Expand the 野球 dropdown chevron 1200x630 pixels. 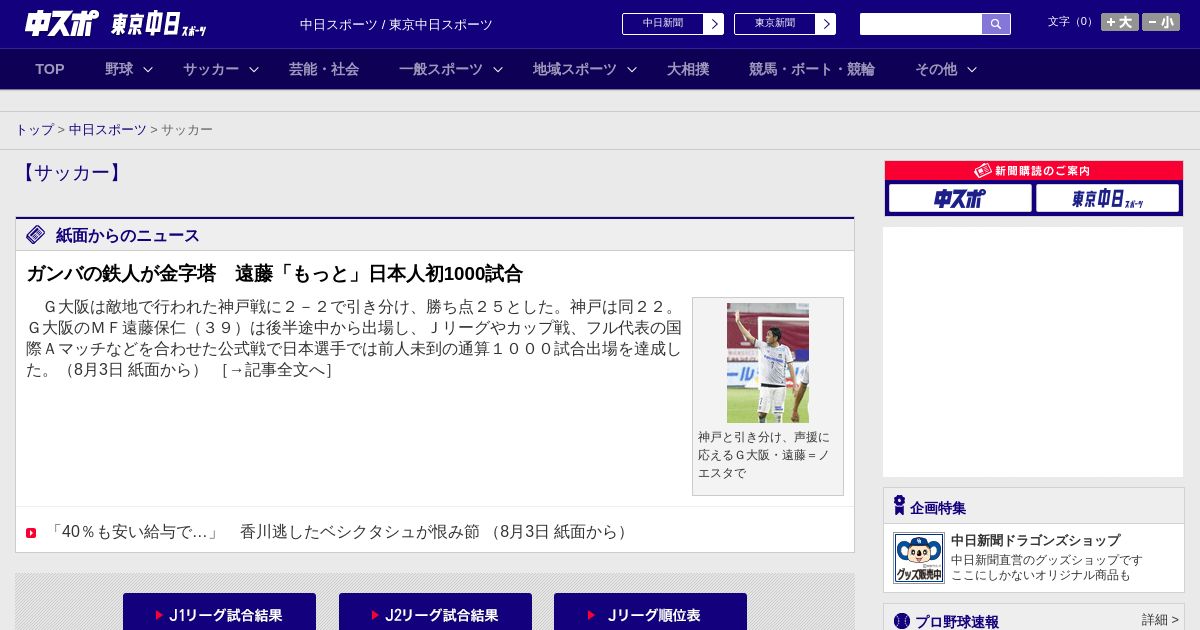(148, 70)
